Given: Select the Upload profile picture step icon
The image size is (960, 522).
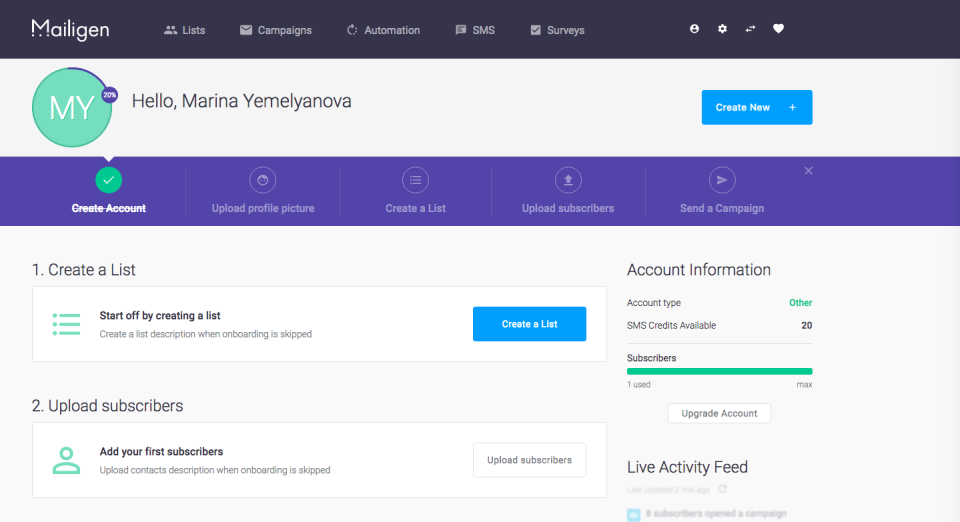Looking at the screenshot, I should 263,180.
